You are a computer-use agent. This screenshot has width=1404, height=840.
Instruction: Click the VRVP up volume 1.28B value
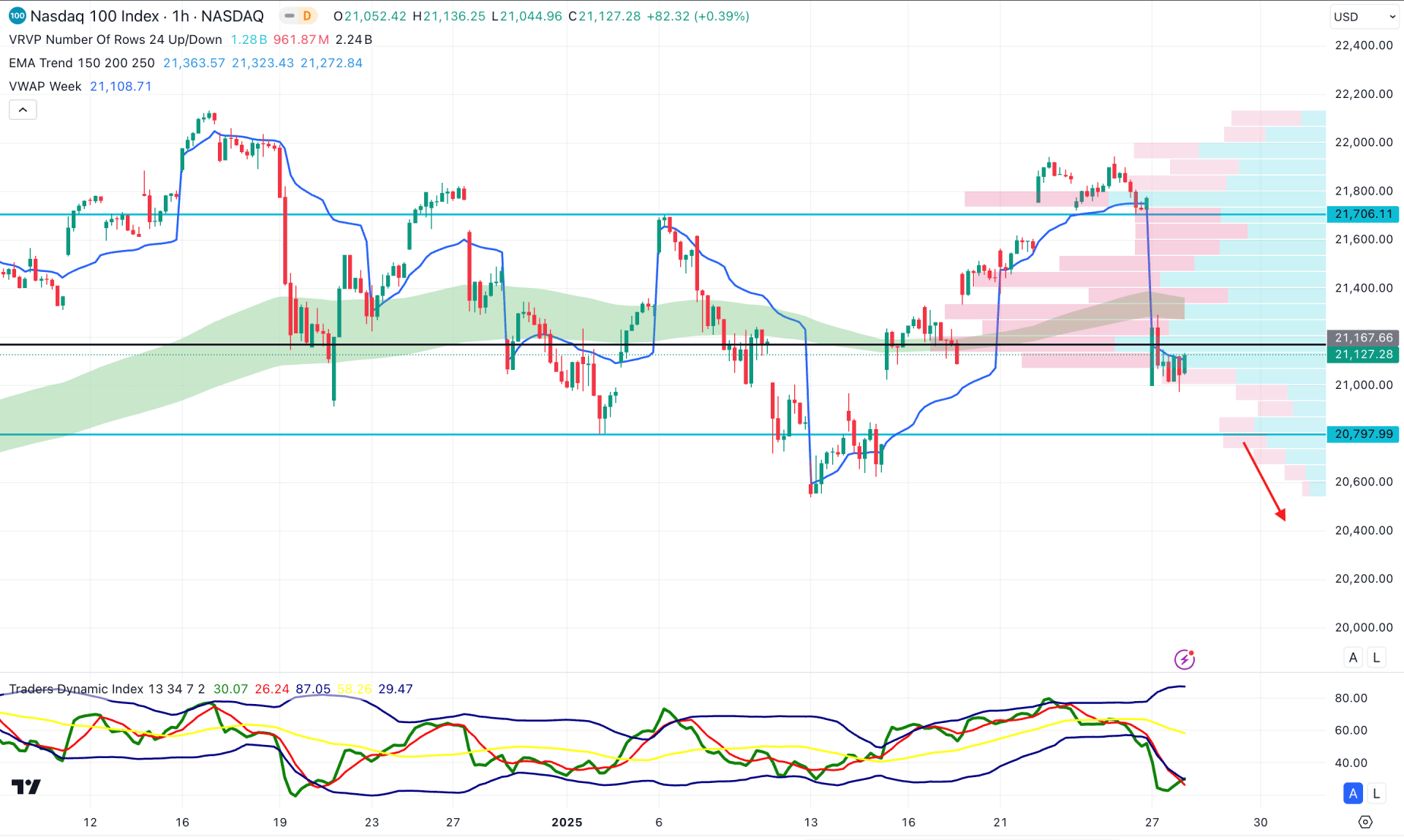tap(249, 39)
